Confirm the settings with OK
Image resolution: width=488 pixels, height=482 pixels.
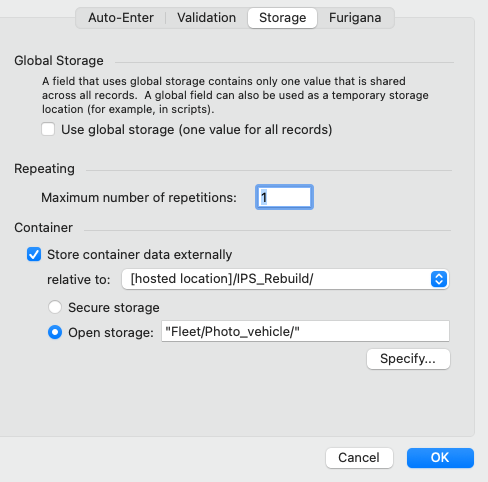point(440,458)
